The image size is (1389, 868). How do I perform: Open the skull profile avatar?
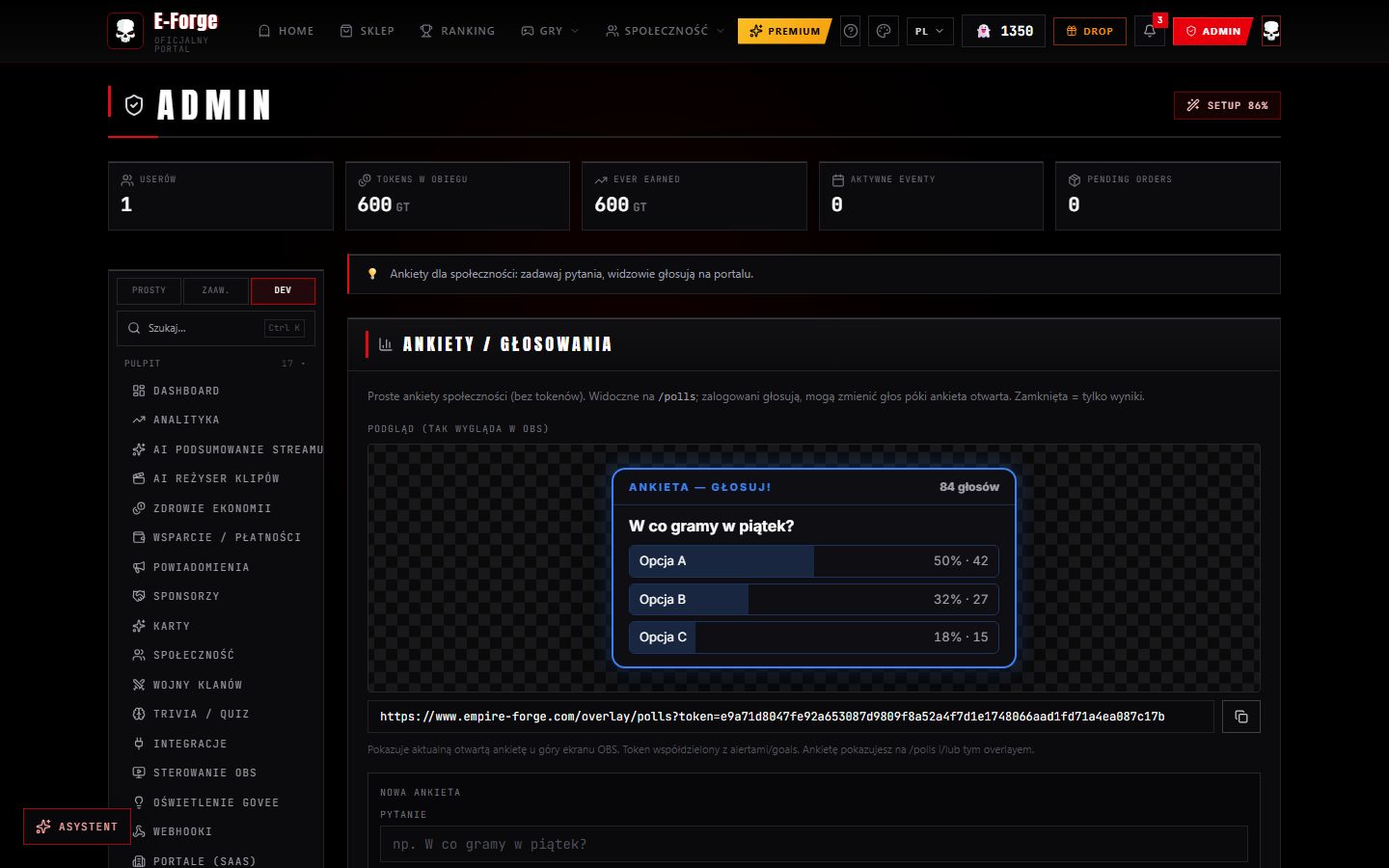1271,31
